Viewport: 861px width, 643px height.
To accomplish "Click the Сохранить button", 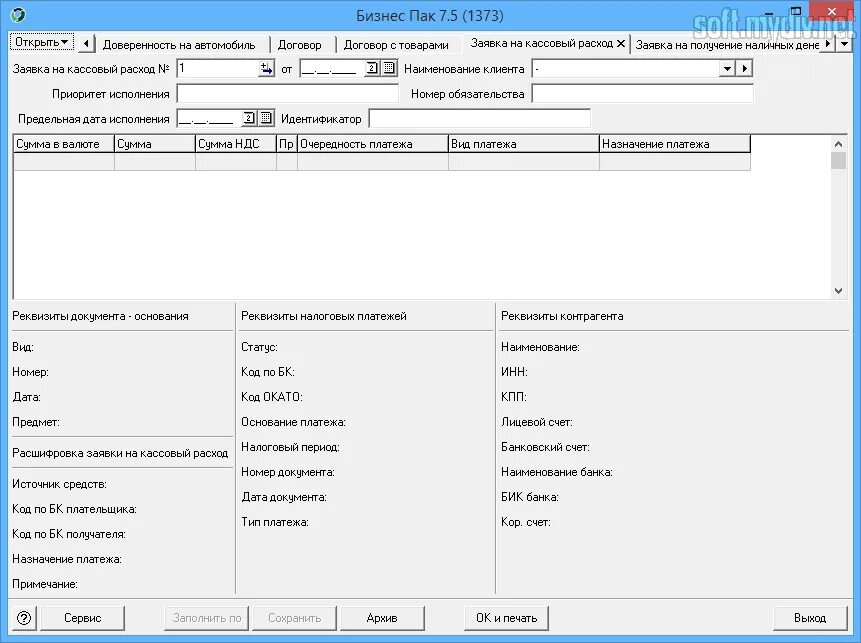I will (x=294, y=618).
